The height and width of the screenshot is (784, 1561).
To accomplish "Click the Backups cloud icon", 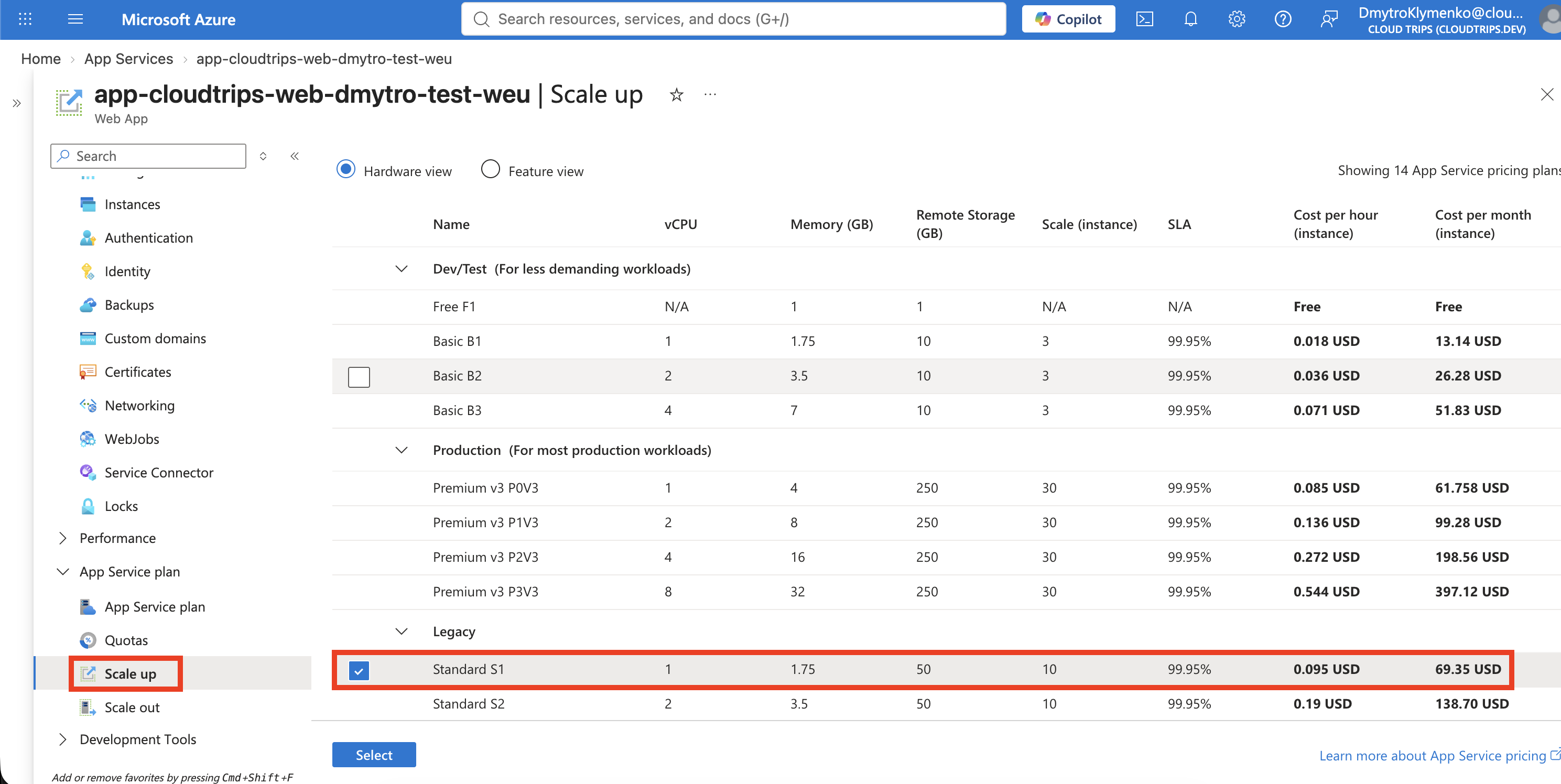I will coord(88,305).
